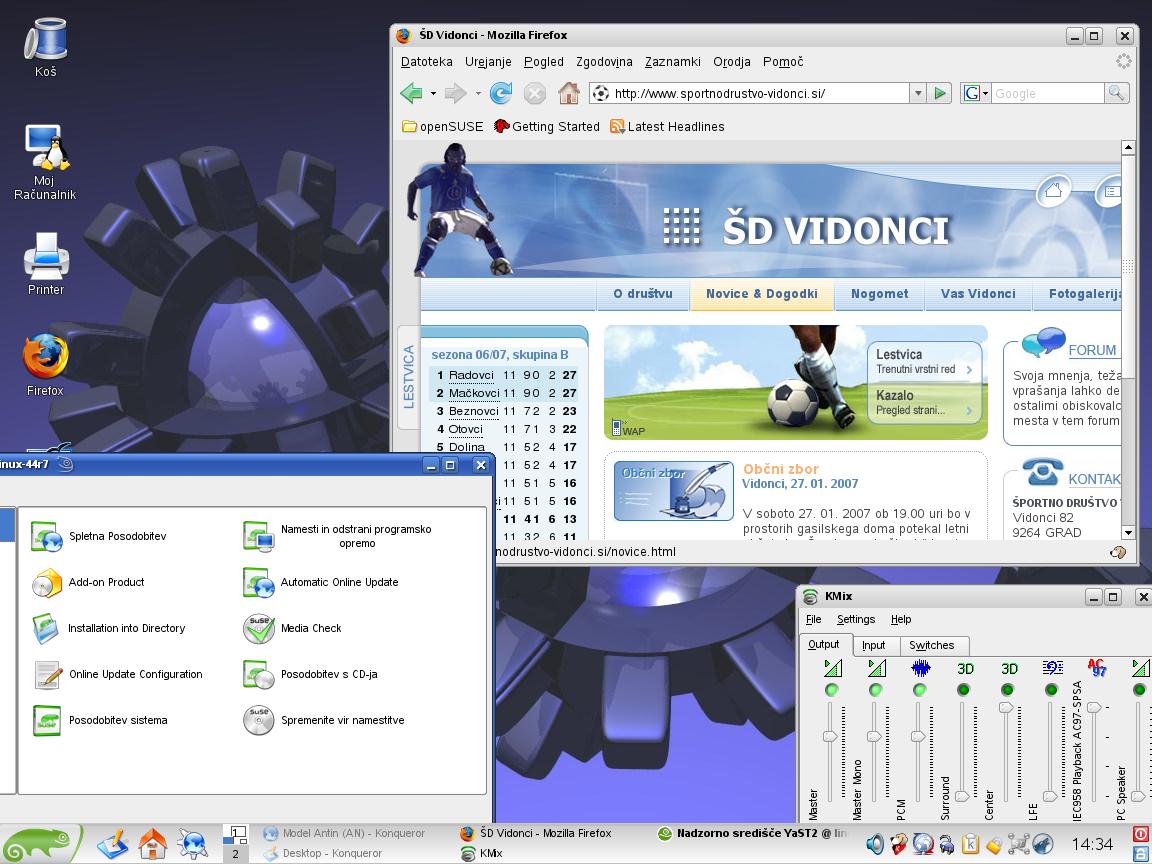This screenshot has height=864, width=1152.
Task: Open Posodobitev s CD-ja in YaST
Action: (x=310, y=674)
